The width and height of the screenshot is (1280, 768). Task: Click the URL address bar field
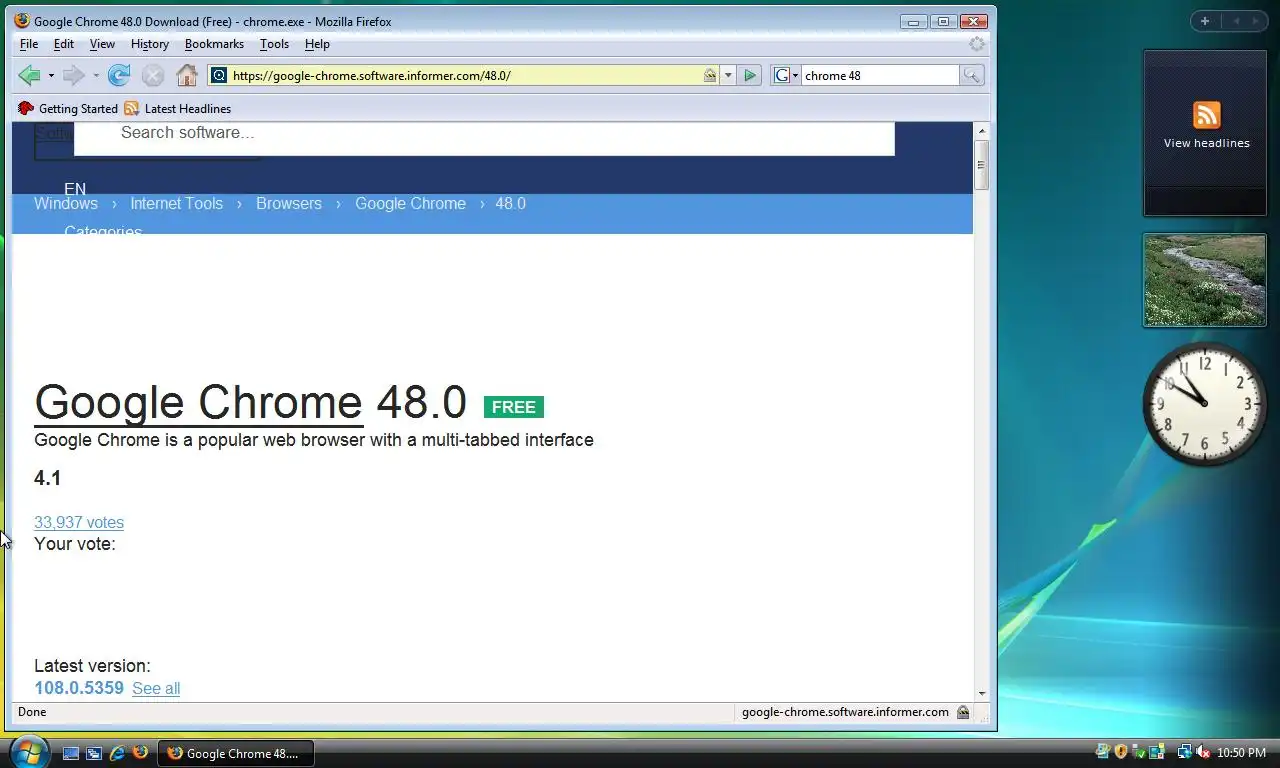465,75
